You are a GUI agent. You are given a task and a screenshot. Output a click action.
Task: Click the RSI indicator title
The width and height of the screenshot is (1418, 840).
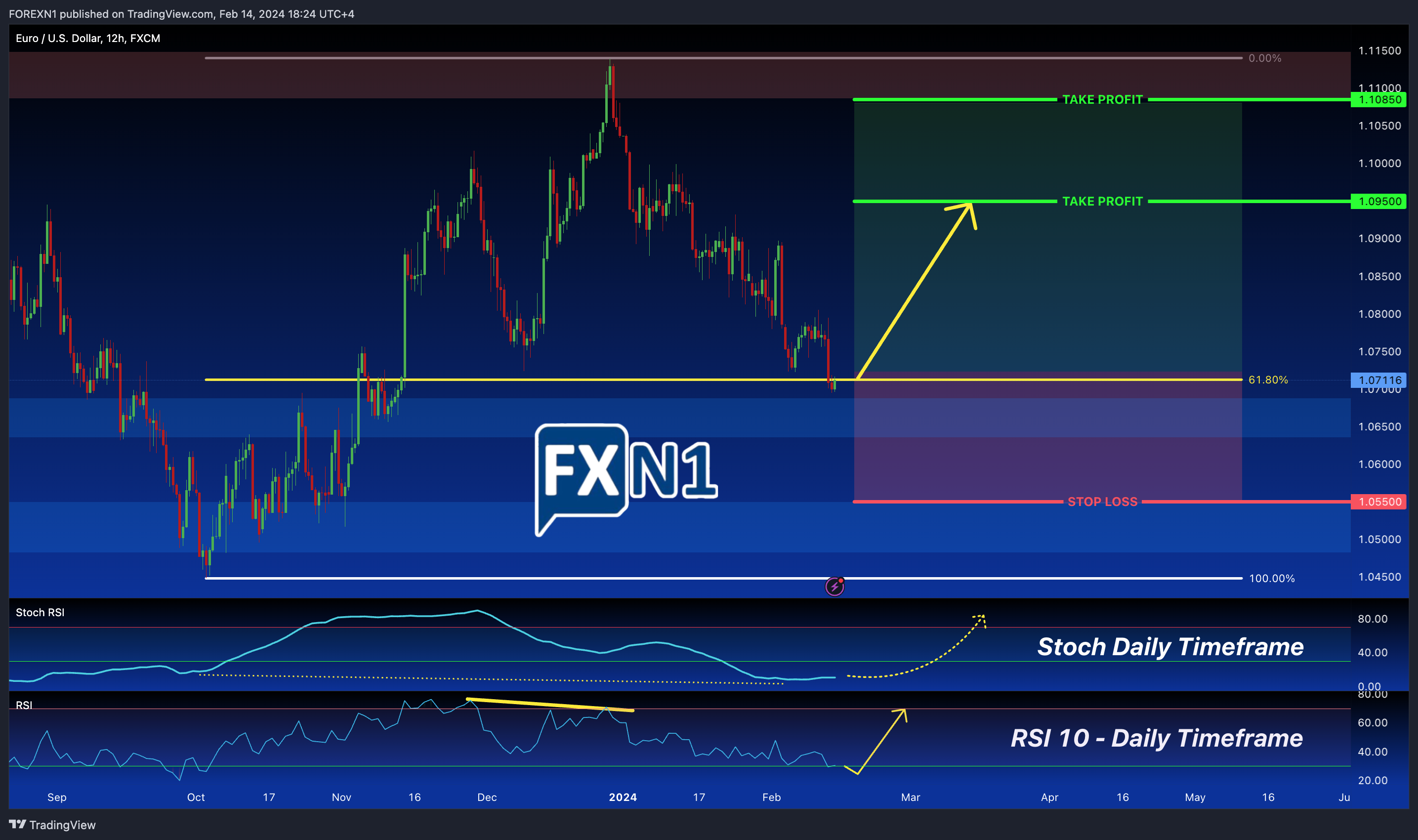[24, 705]
